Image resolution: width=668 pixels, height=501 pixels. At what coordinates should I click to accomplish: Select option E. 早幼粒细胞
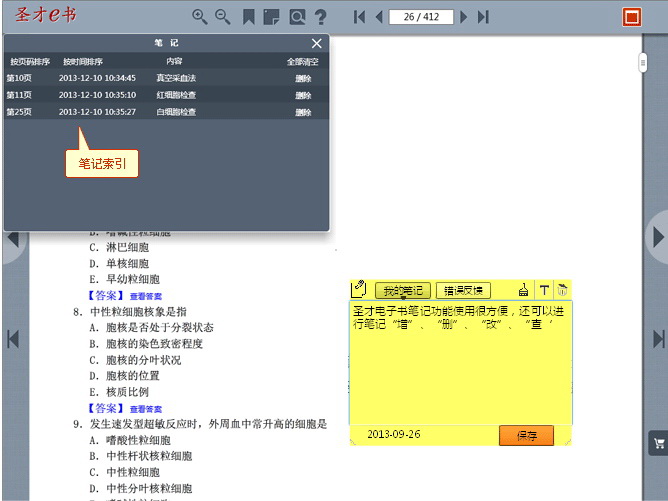click(x=124, y=279)
